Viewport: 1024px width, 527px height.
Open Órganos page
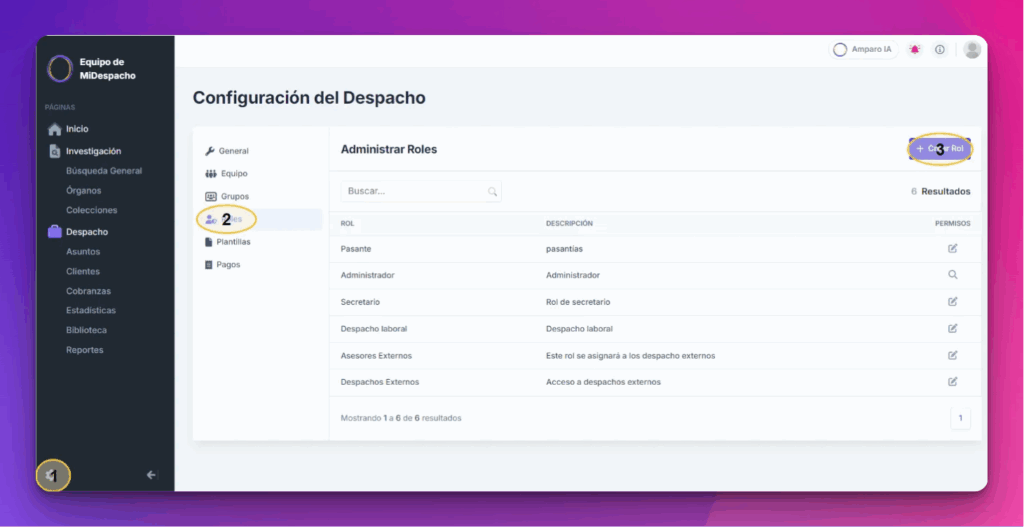[x=84, y=191]
